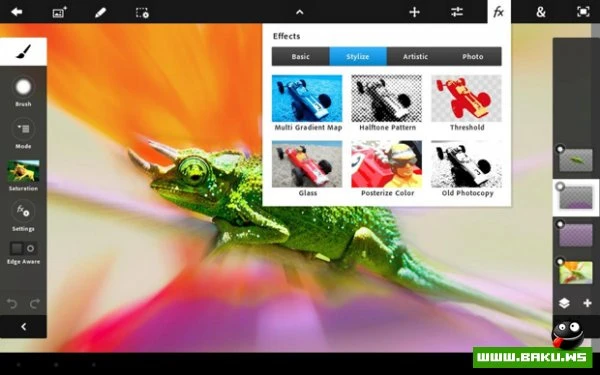Add a new layer with plus
The image size is (600, 375).
coord(587,303)
